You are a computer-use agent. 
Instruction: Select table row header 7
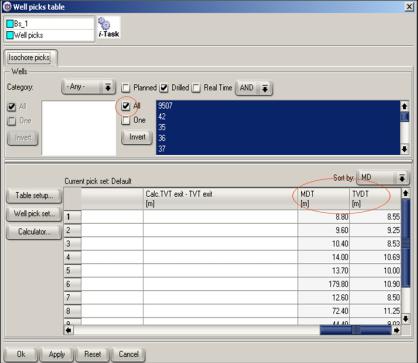click(72, 297)
